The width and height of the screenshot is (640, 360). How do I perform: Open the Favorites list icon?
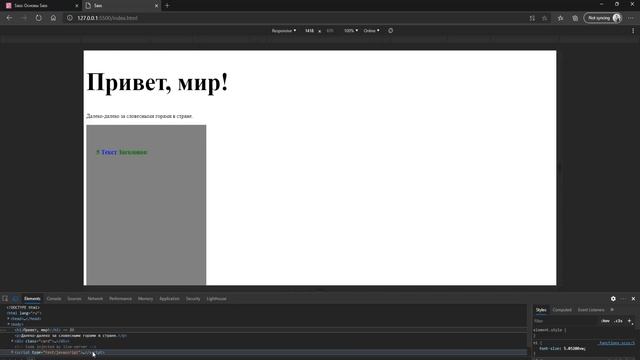point(560,18)
